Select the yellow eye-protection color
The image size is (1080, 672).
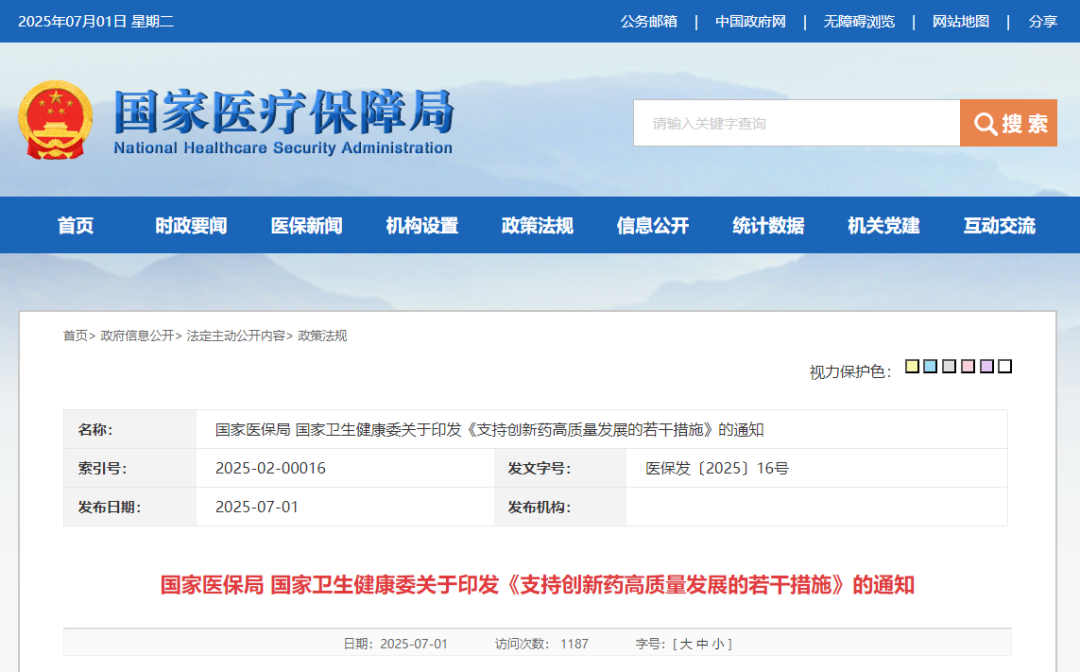[x=912, y=366]
